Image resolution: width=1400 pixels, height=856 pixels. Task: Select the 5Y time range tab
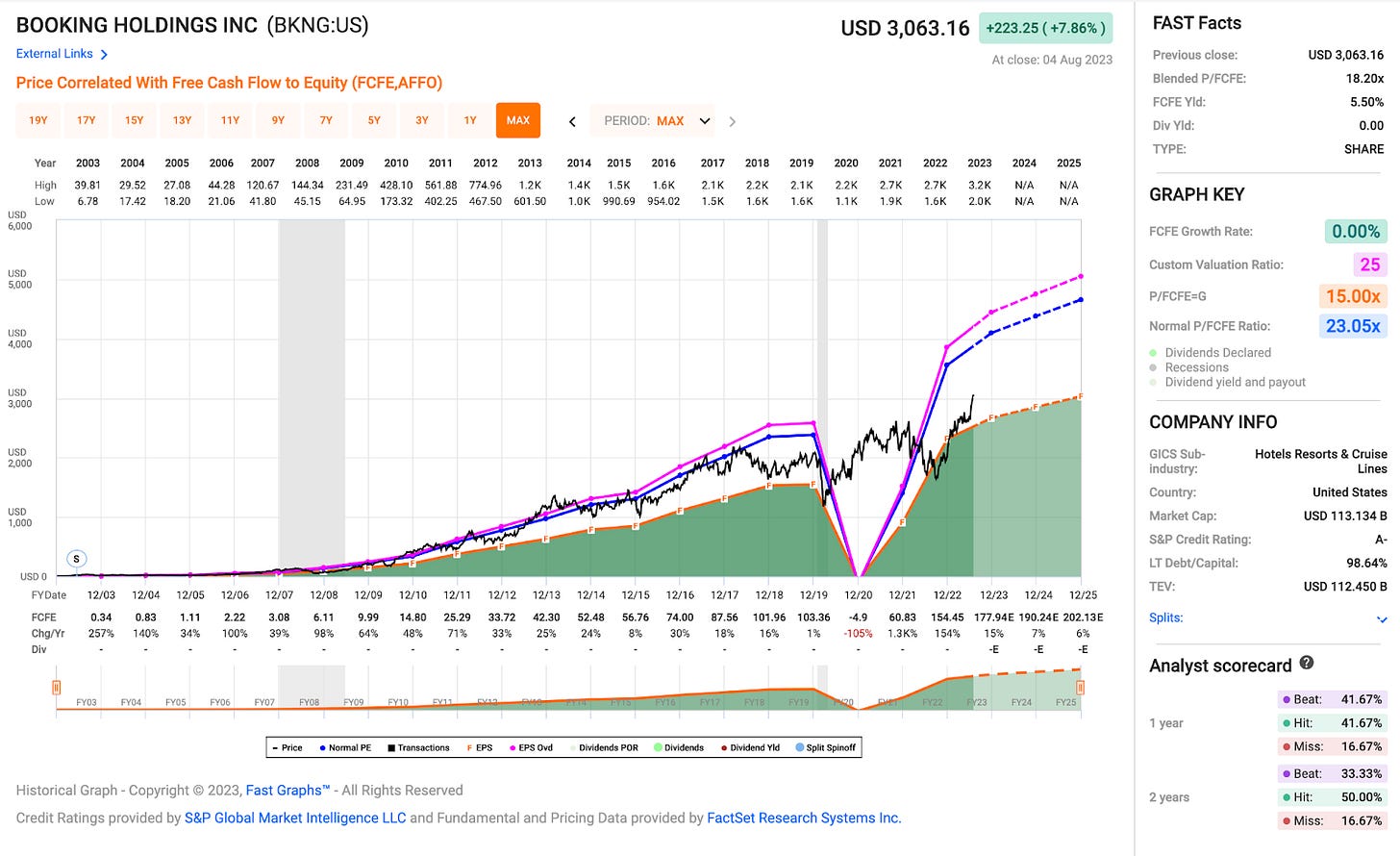point(374,120)
